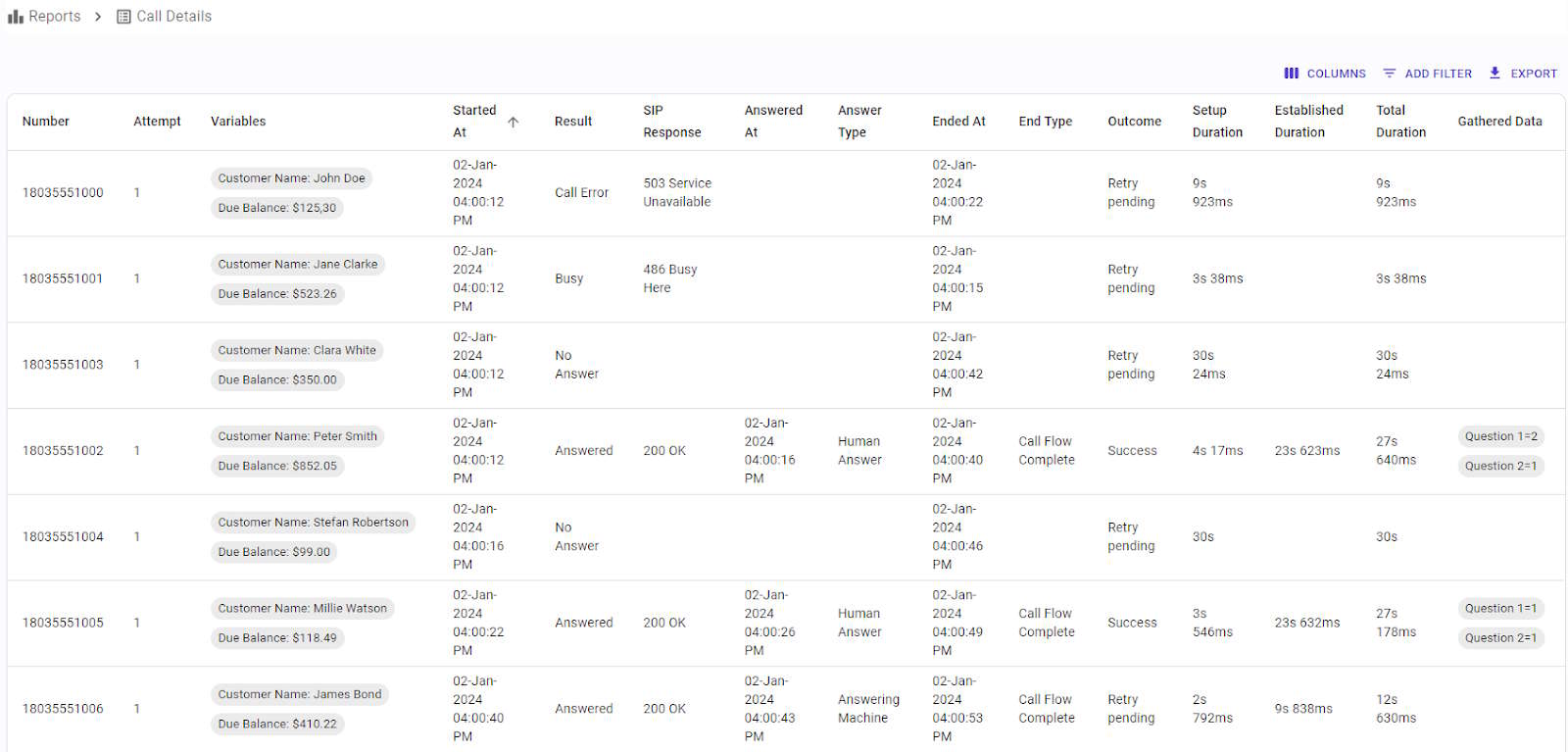Click the Question 1=2 gathered data chip
Image resolution: width=1568 pixels, height=752 pixels.
[x=1501, y=436]
